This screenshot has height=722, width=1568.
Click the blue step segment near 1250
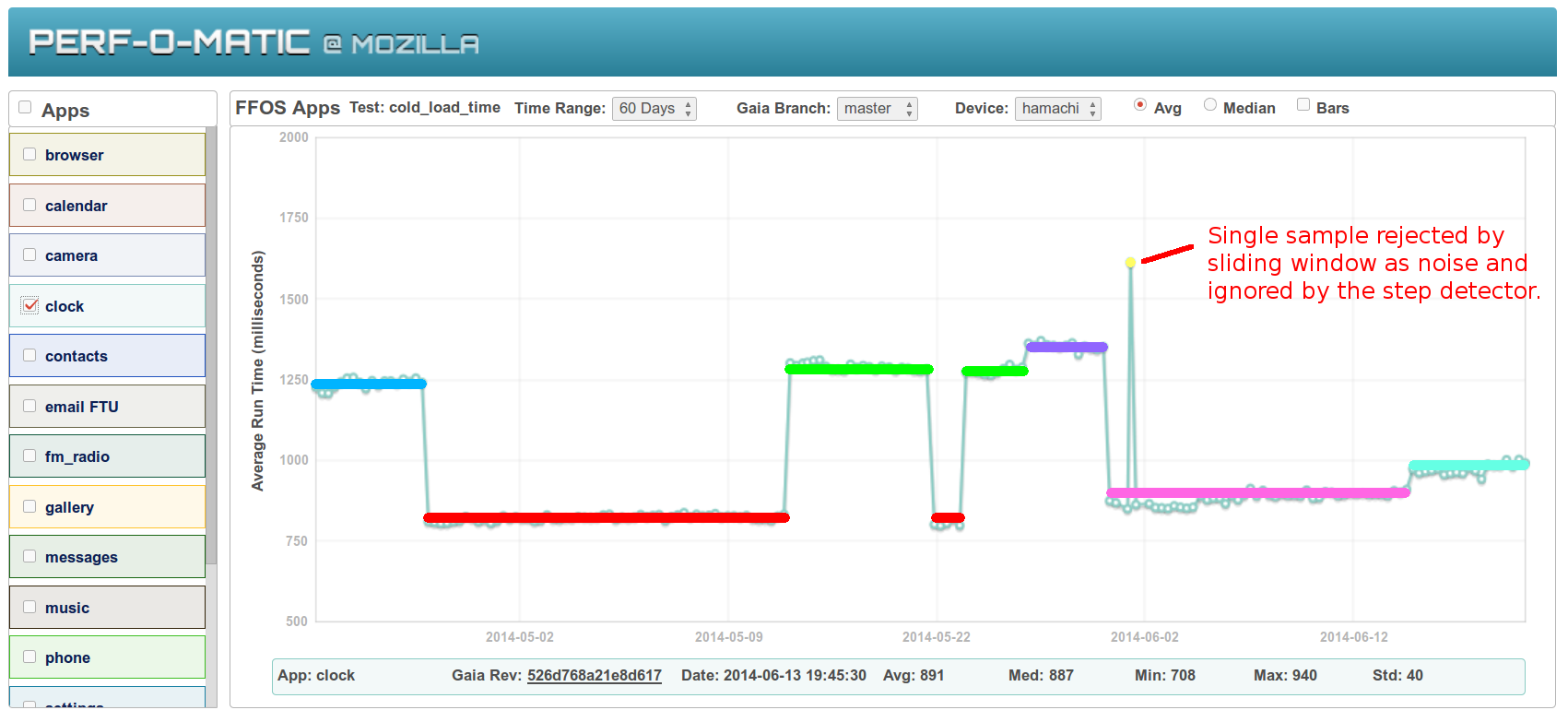(369, 384)
